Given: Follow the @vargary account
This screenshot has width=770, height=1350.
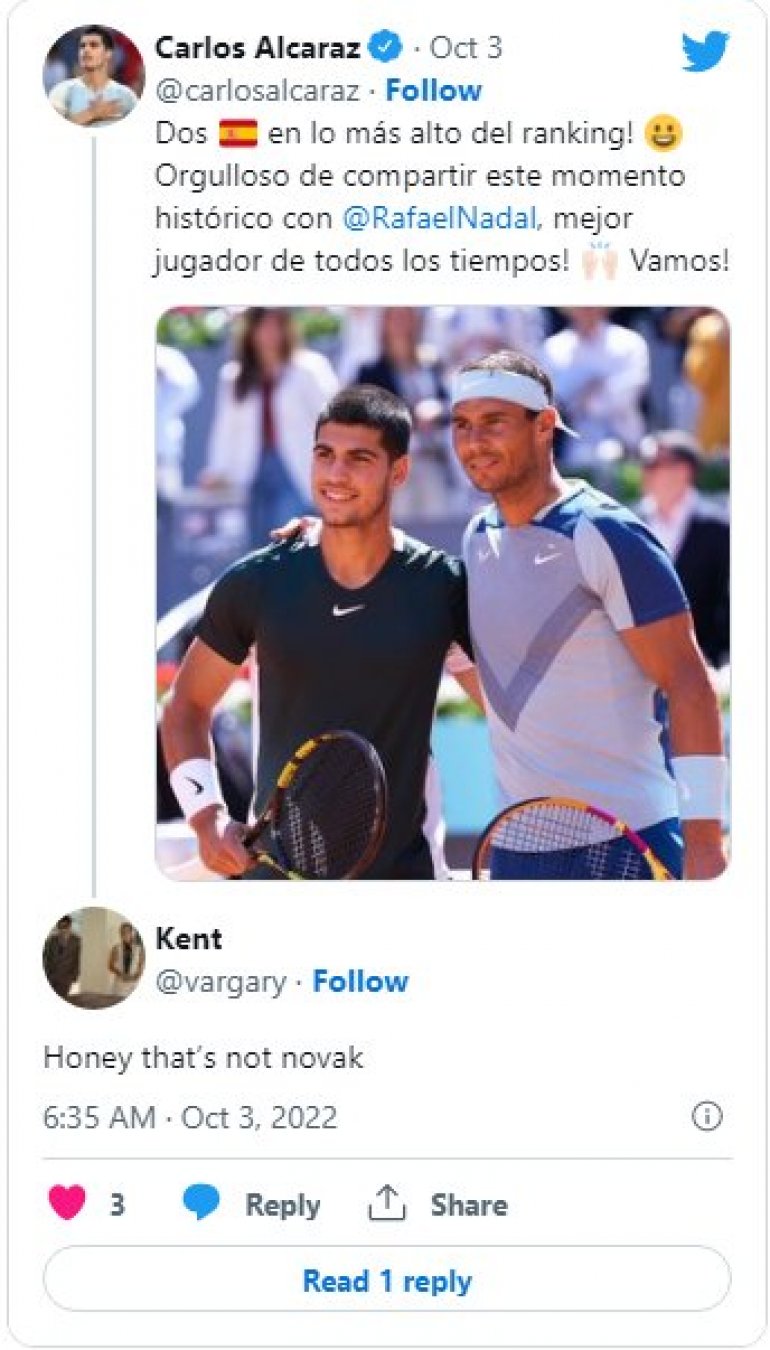Looking at the screenshot, I should tap(360, 982).
